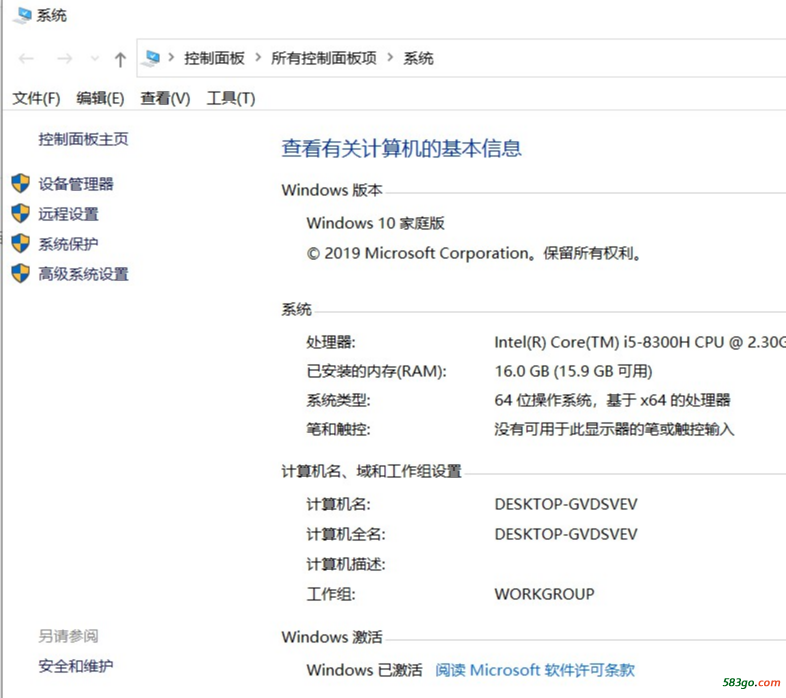Open the 查看(V) menu

point(165,98)
